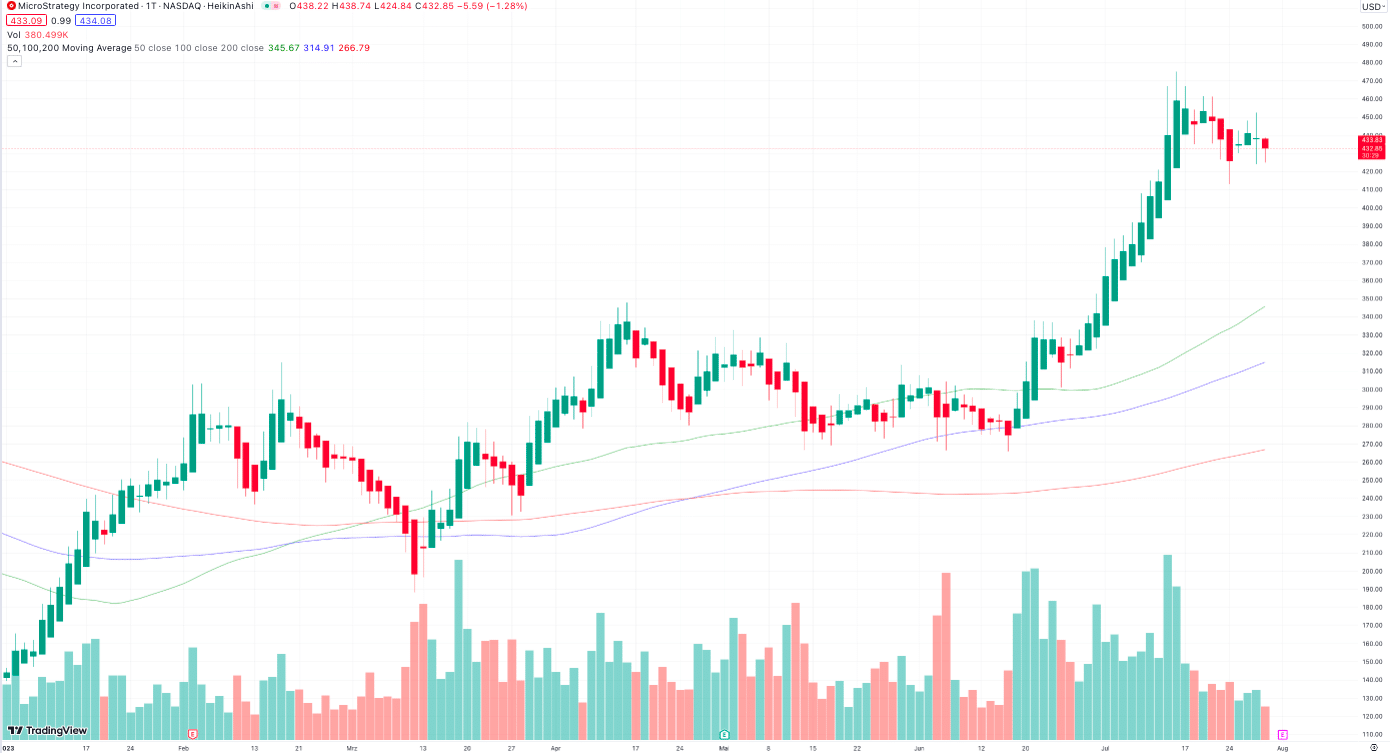The width and height of the screenshot is (1390, 753).
Task: Click the Feb date axis label
Action: pos(183,747)
